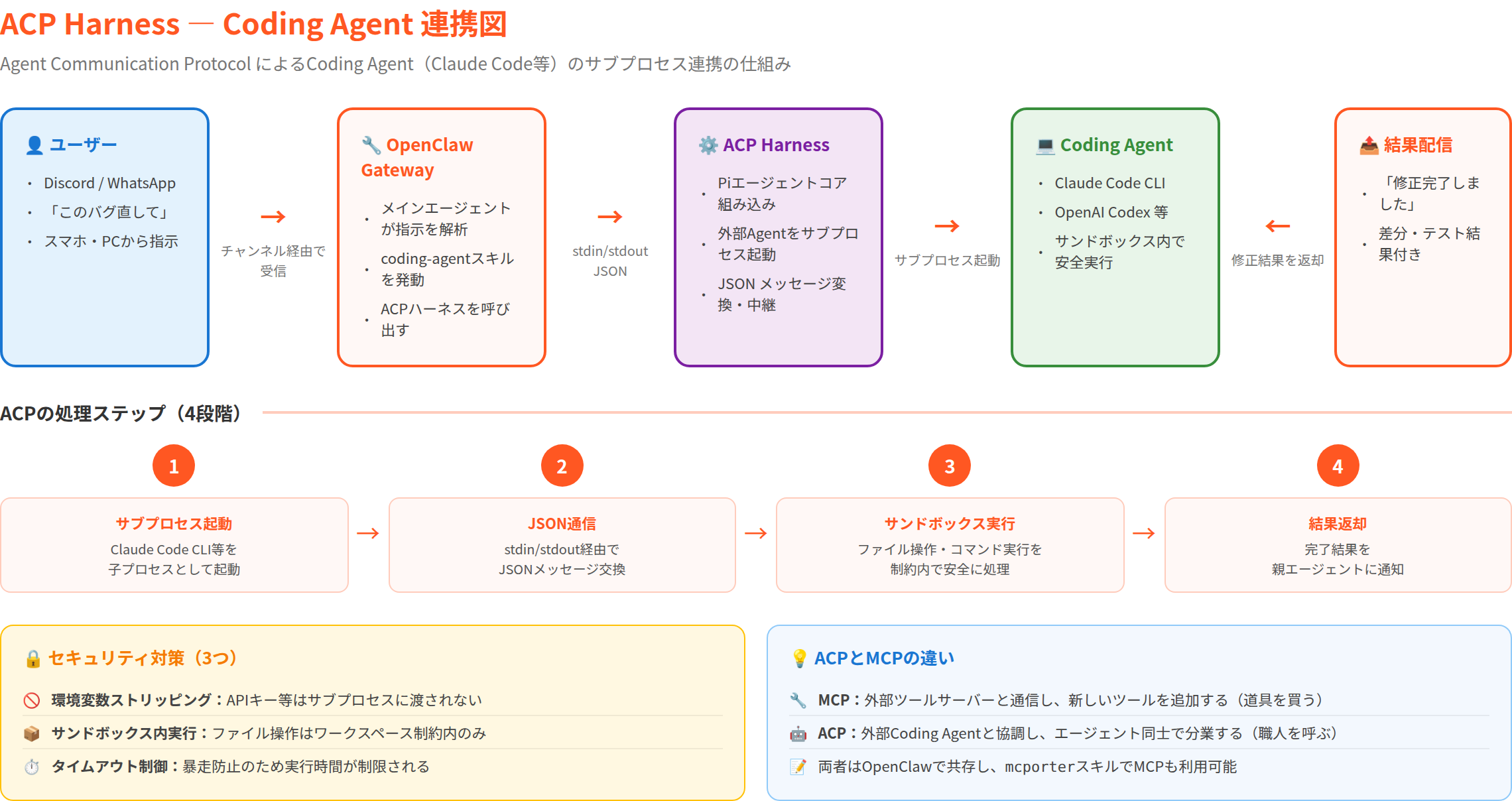Click the user silhouette icon beside ユーザー

34,145
